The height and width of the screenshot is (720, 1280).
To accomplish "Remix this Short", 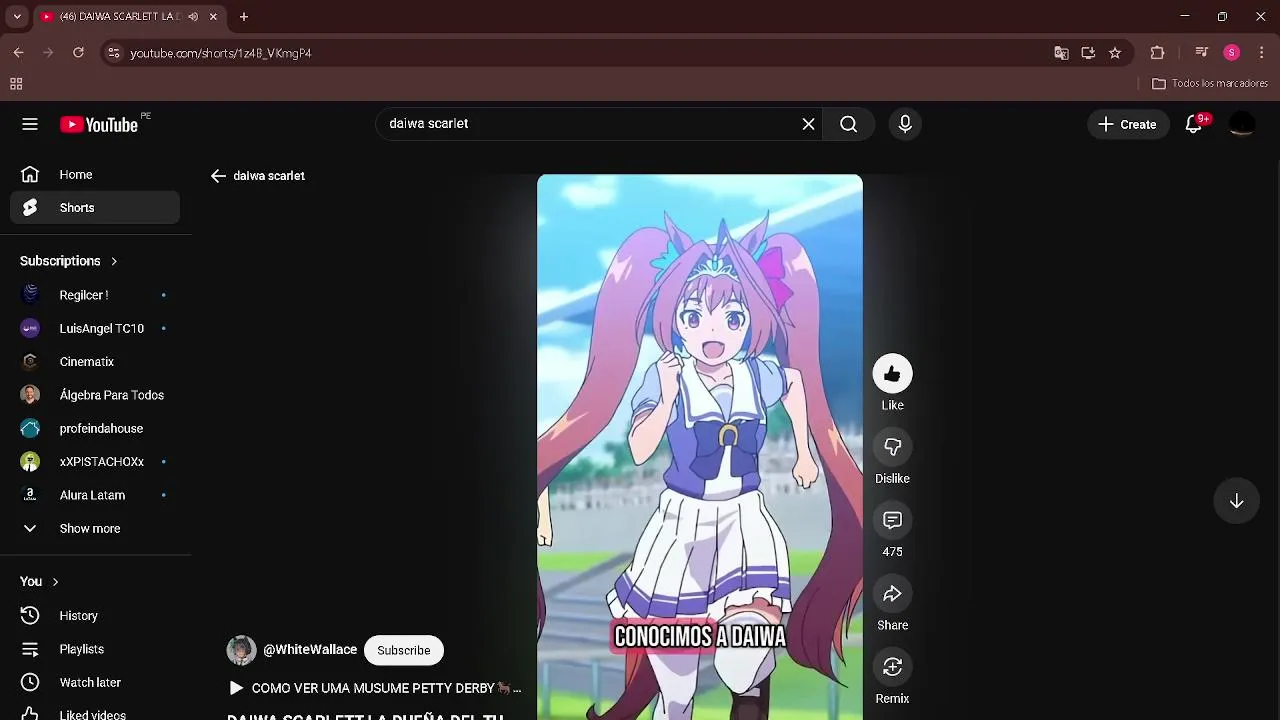I will point(892,667).
